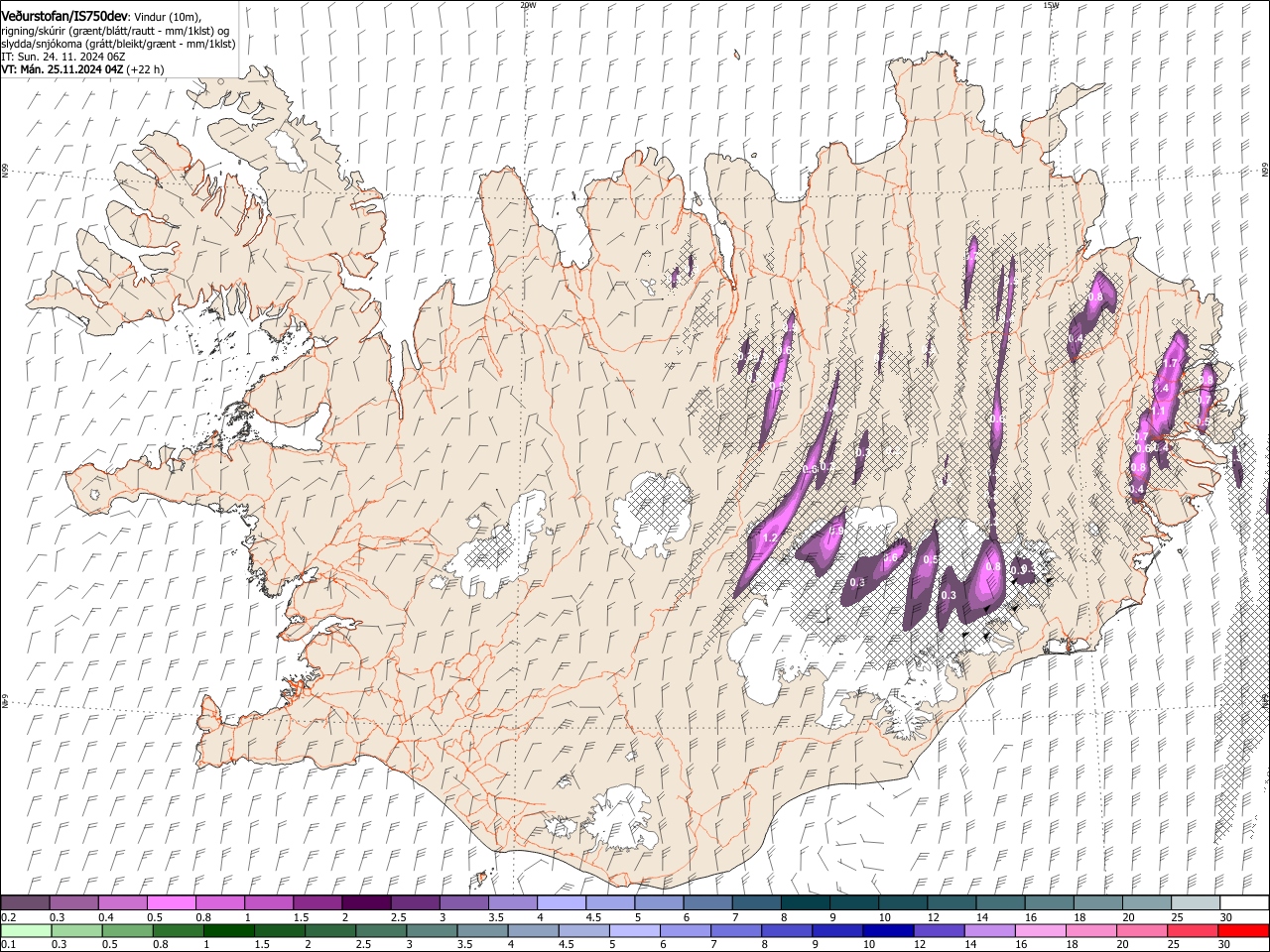The height and width of the screenshot is (952, 1270).
Task: Click the 'slydda/snjókoma' legend description line
Action: (x=118, y=44)
